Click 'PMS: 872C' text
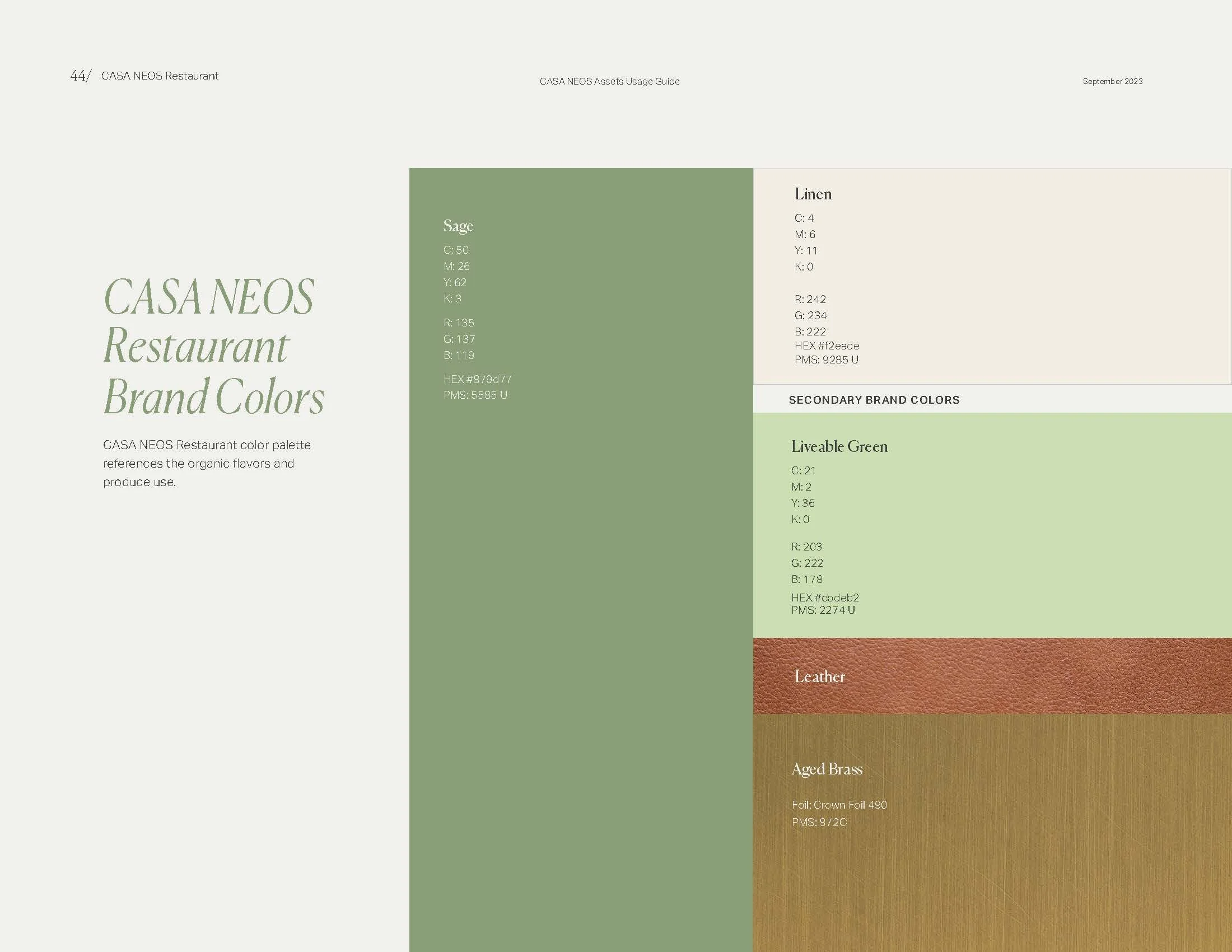Viewport: 1232px width, 952px height. (x=819, y=823)
